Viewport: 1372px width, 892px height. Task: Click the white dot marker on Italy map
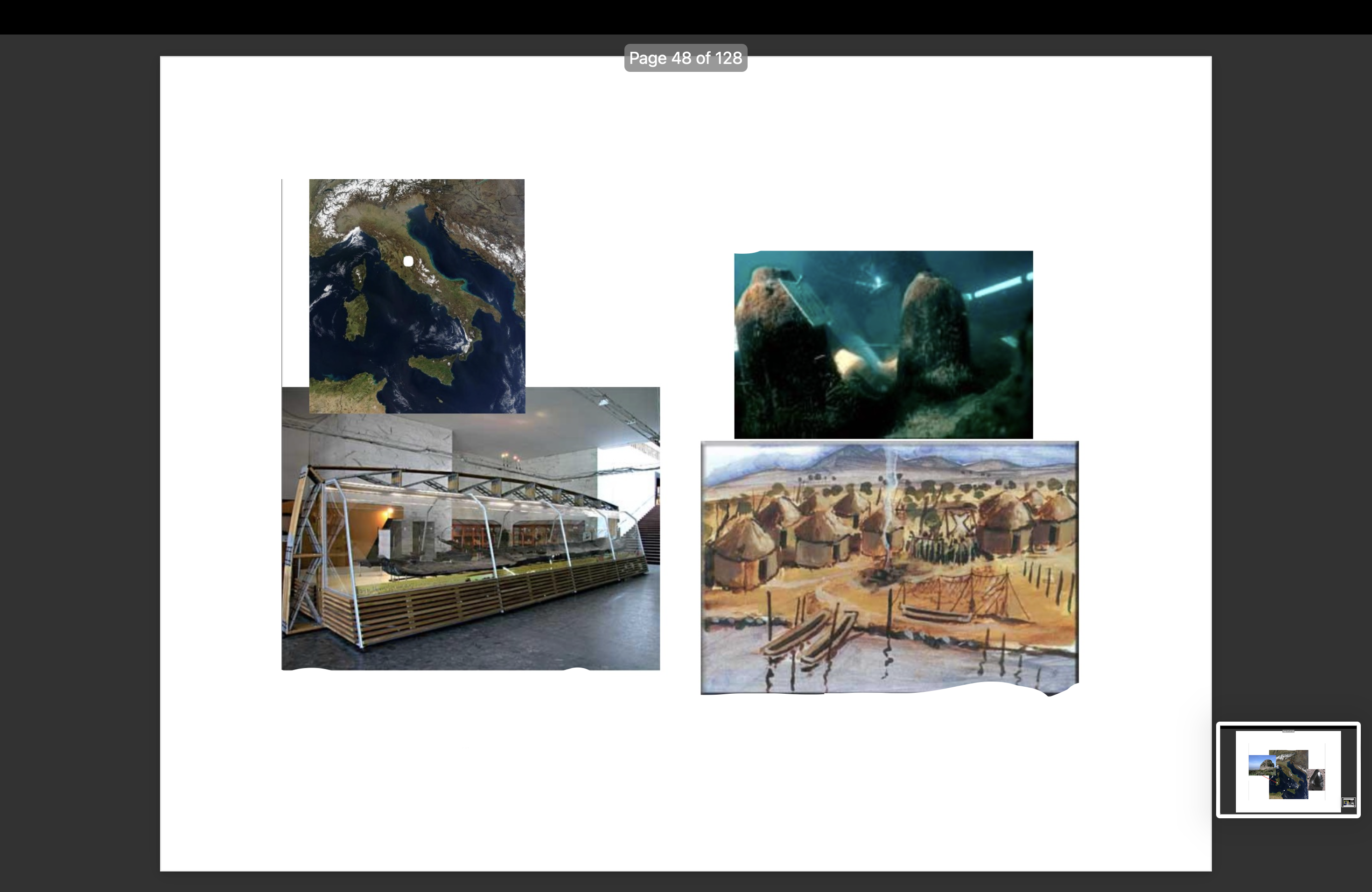pos(408,262)
